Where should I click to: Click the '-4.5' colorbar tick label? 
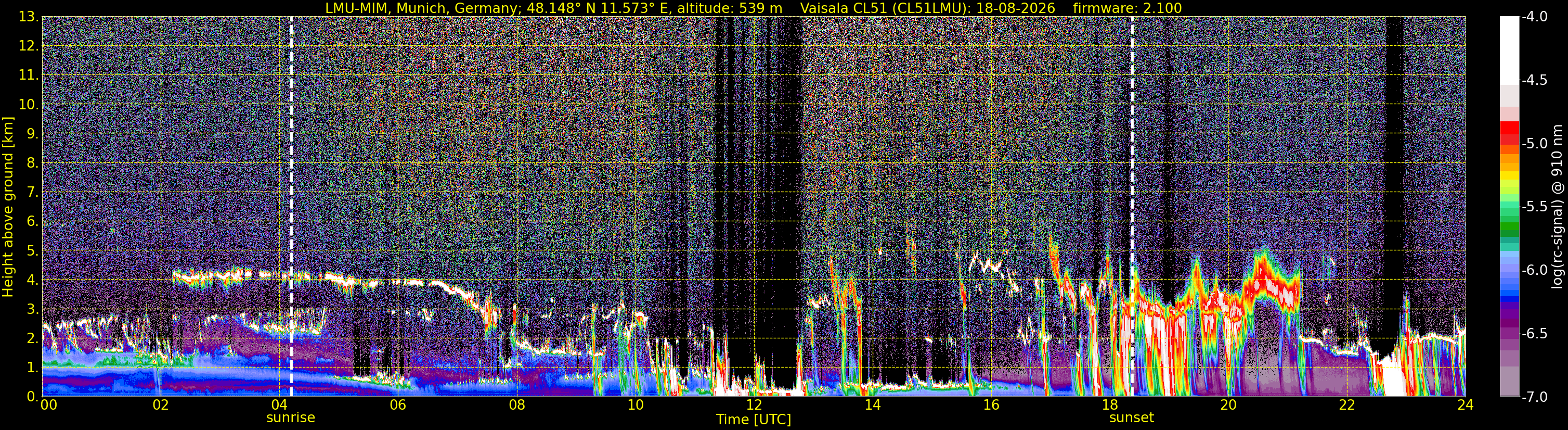tap(1534, 80)
